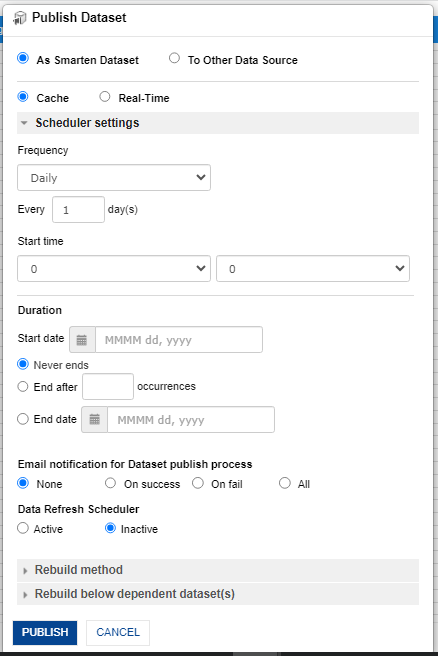Open the End date calendar picker icon
This screenshot has height=656, width=438.
[x=95, y=419]
